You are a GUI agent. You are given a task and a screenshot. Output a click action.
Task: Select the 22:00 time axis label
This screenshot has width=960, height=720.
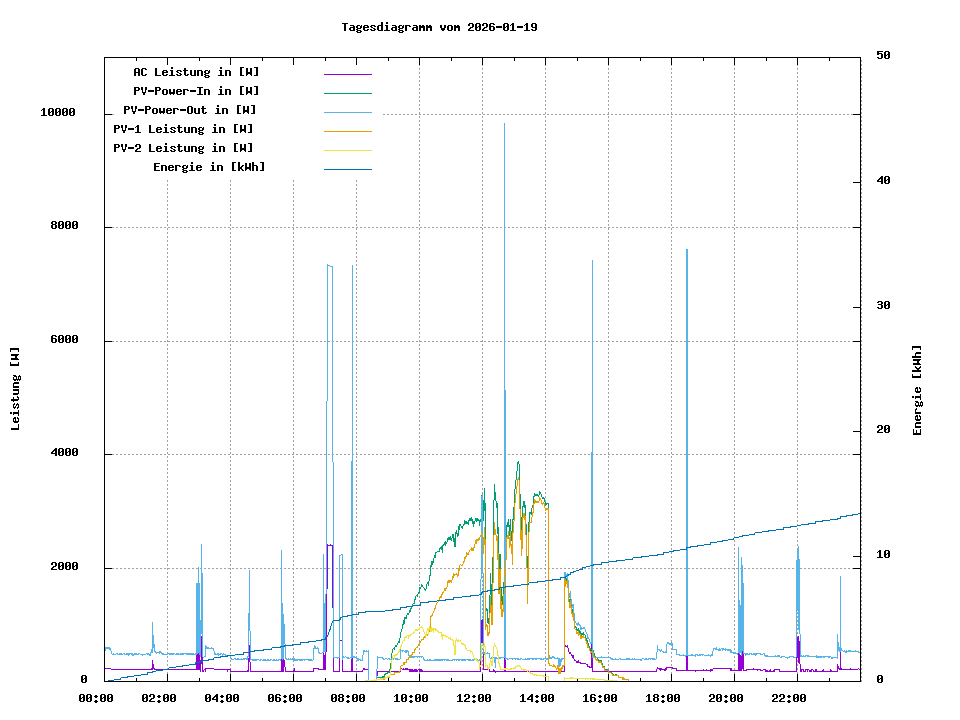pyautogui.click(x=790, y=698)
